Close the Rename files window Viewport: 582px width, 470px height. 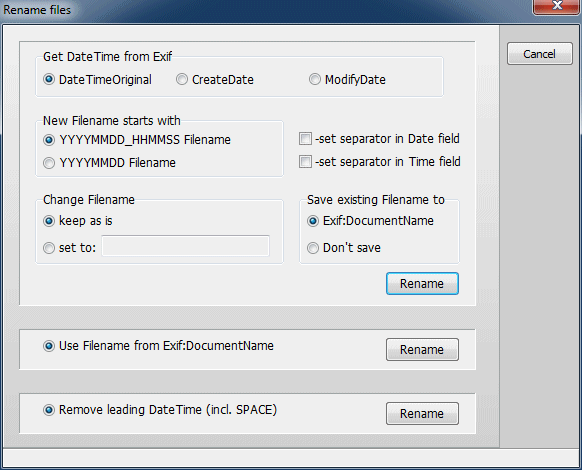pyautogui.click(x=556, y=6)
